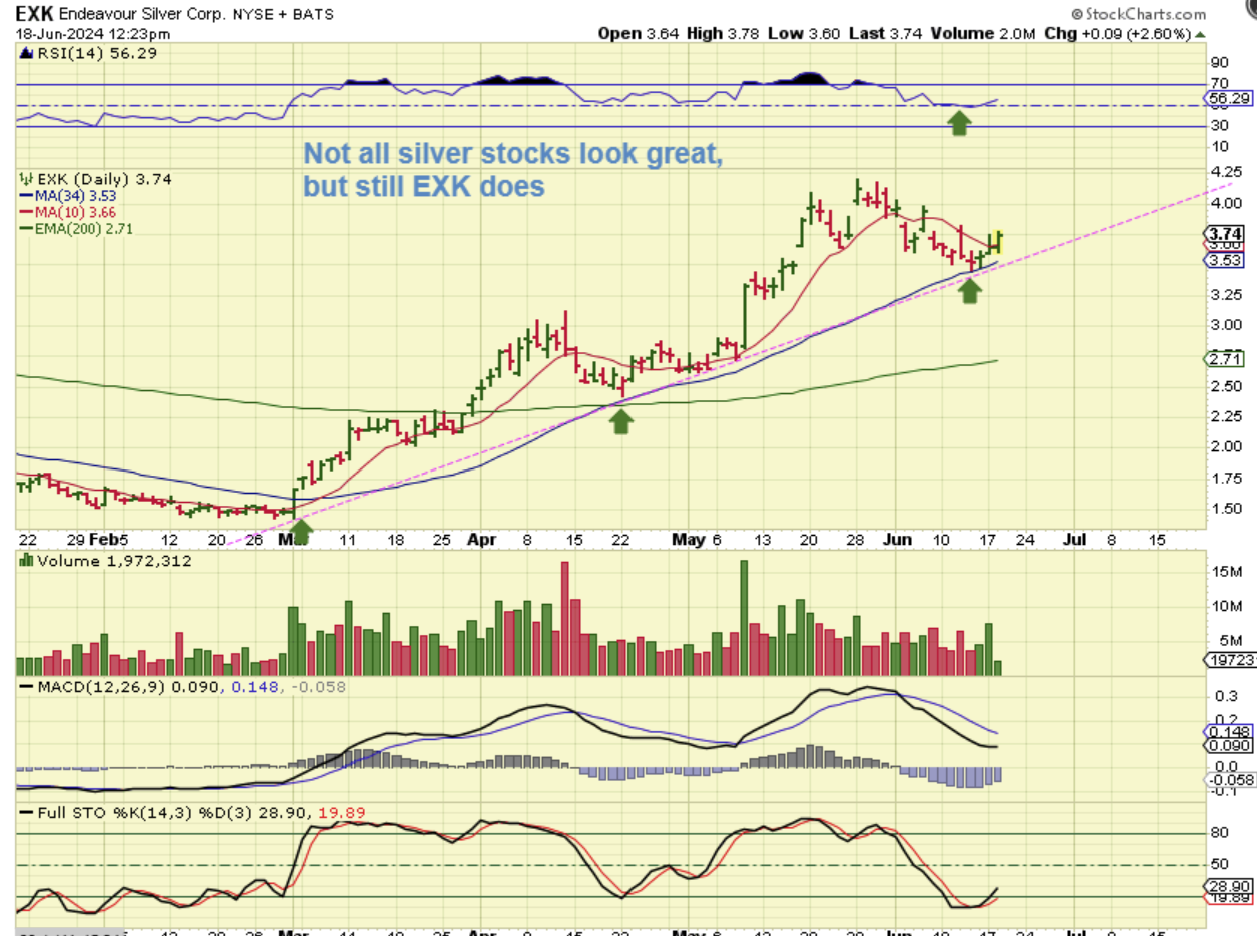Click the 'Apr' date axis label under price chart
The height and width of the screenshot is (936, 1257).
pos(482,539)
